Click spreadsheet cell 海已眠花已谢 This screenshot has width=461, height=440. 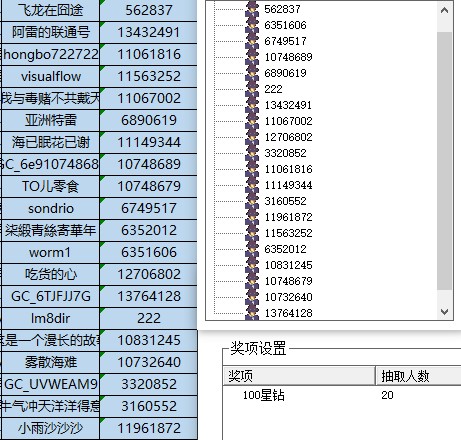pyautogui.click(x=50, y=142)
